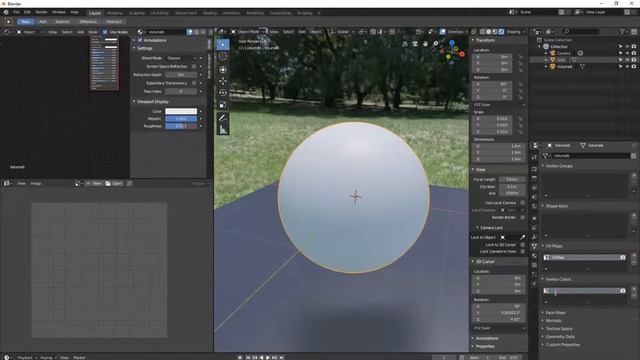
Task: Toggle the Screen Space Refraction checkbox
Action: [194, 66]
